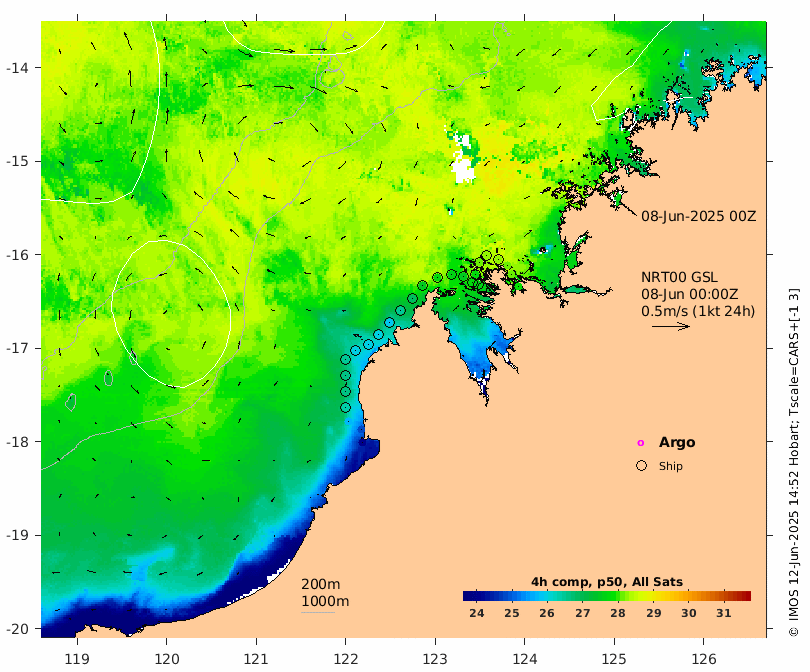This screenshot has width=810, height=672.
Task: Click colorbar tick label '26'
Action: (x=547, y=613)
